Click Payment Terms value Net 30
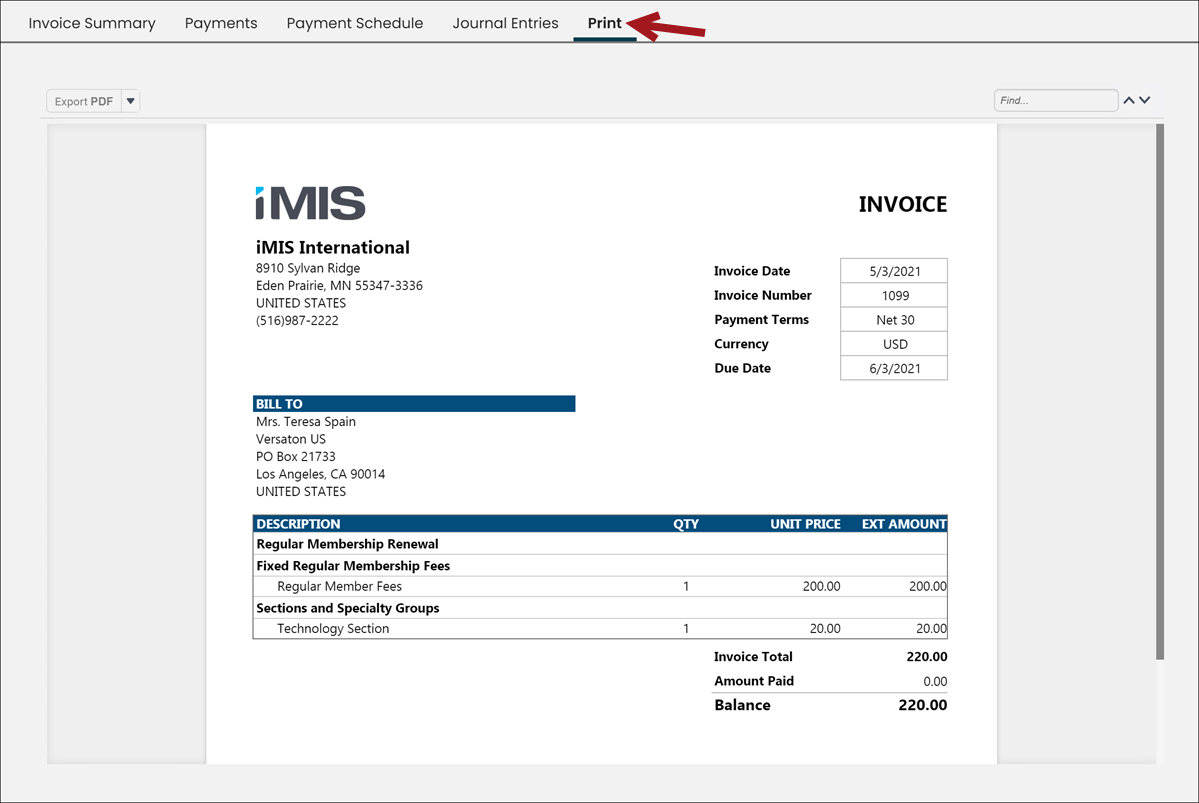The height and width of the screenshot is (803, 1199). (894, 320)
